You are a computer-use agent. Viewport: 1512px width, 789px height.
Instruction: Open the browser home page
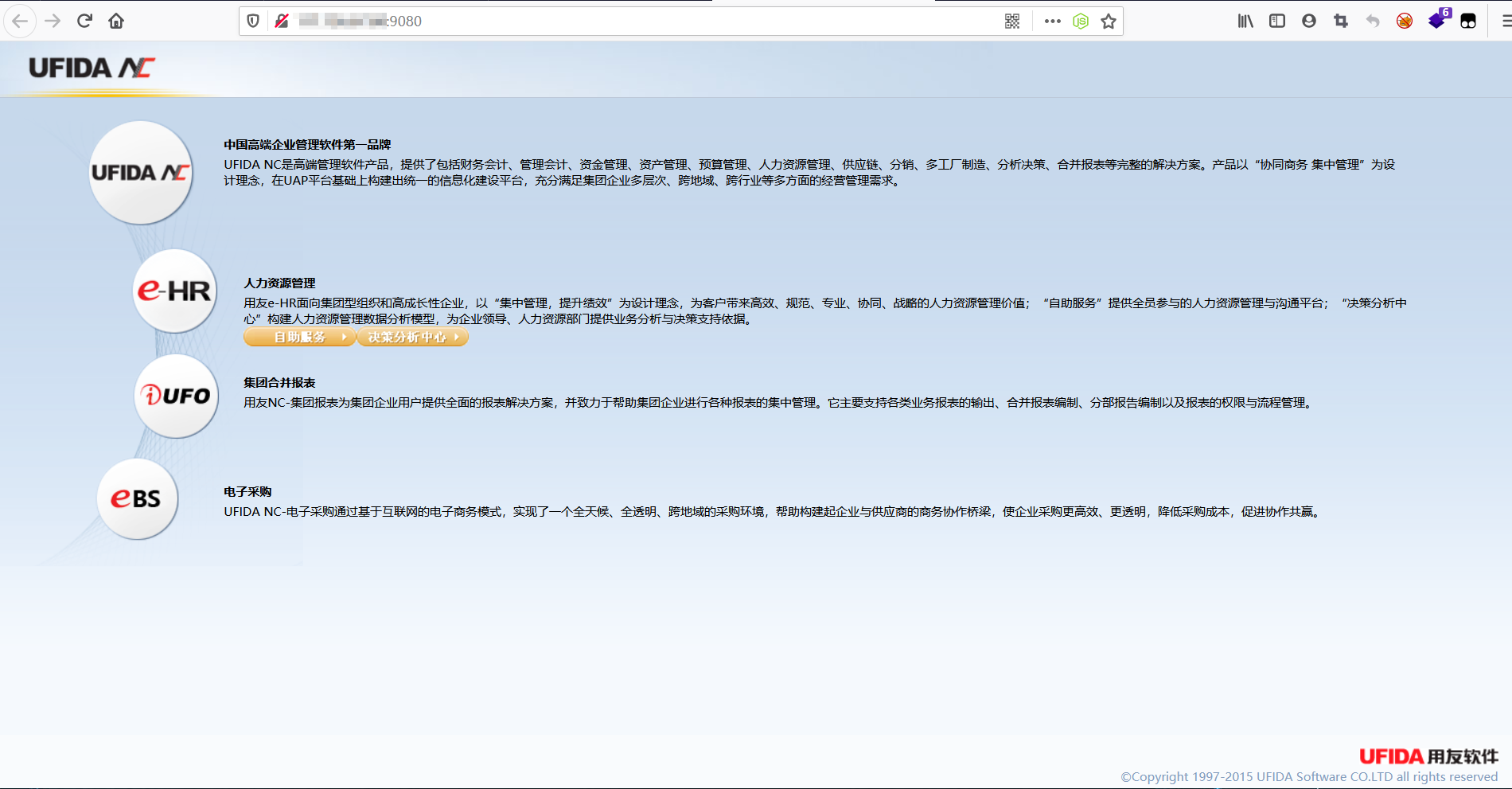(116, 21)
